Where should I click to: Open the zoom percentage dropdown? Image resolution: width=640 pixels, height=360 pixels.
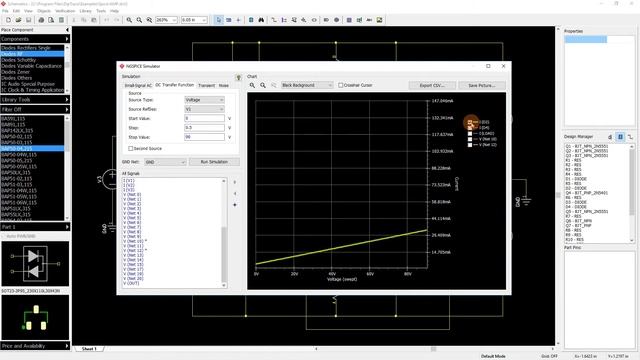tap(166, 20)
